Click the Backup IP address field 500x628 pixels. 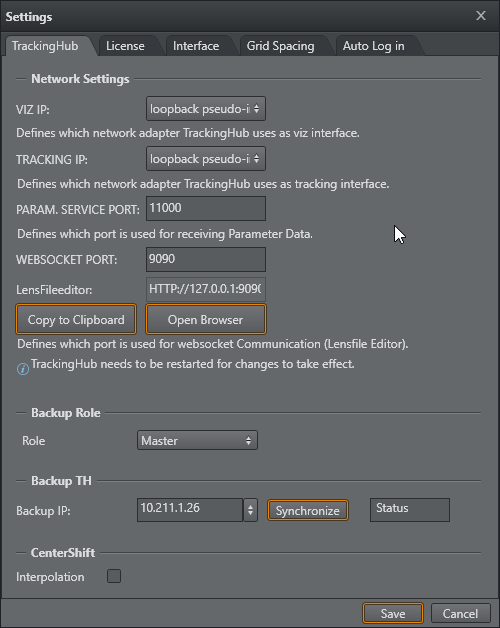click(190, 510)
